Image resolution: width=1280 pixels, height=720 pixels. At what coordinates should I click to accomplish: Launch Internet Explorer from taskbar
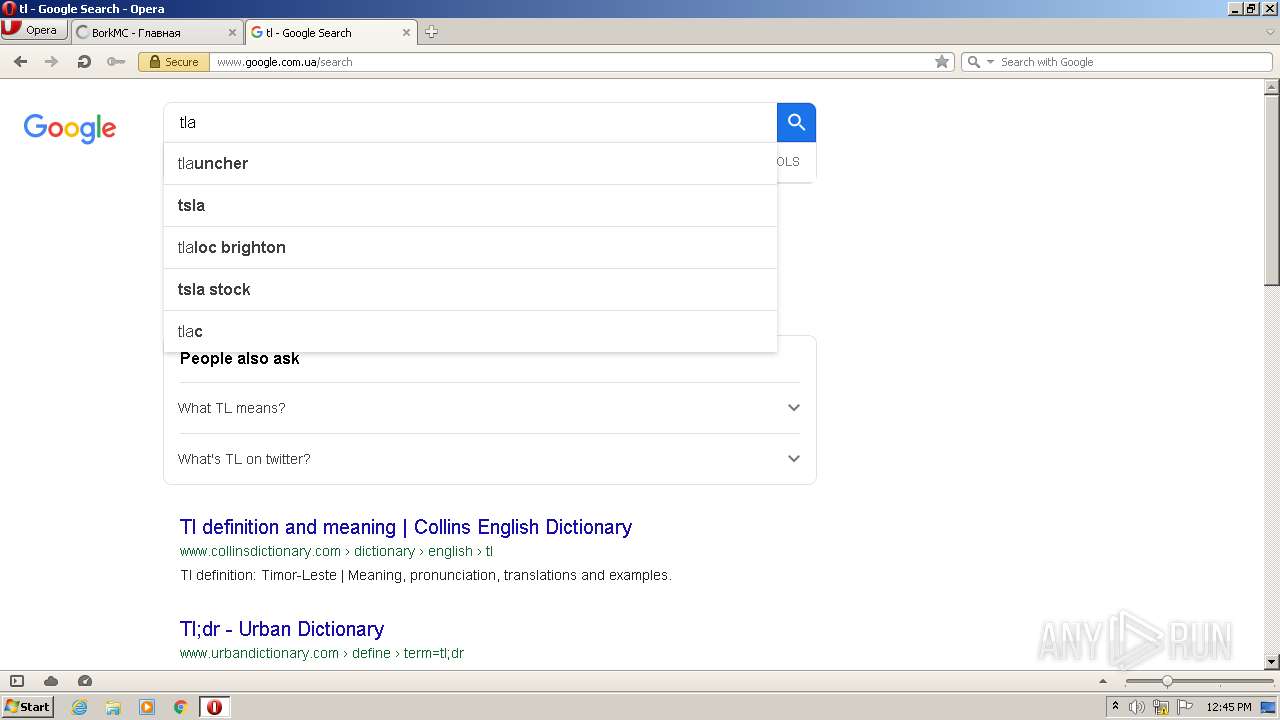(x=79, y=707)
